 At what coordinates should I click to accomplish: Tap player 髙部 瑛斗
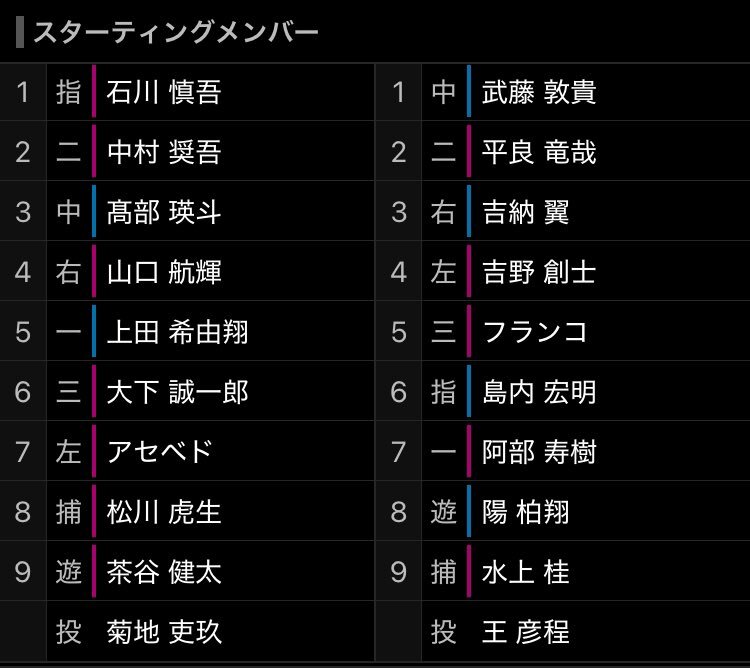164,212
